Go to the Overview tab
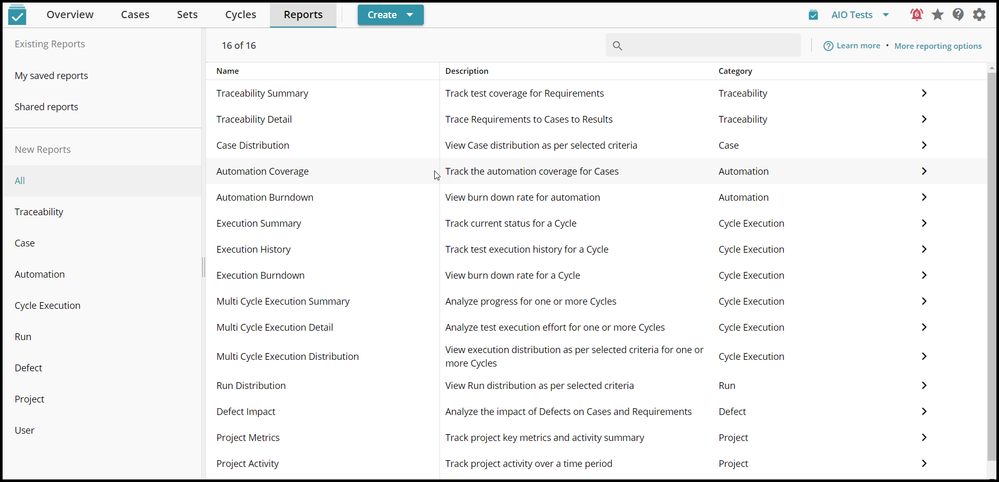This screenshot has width=999, height=482. coord(70,15)
